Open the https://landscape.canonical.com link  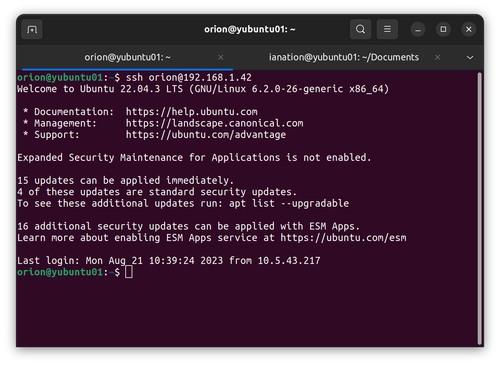(214, 123)
